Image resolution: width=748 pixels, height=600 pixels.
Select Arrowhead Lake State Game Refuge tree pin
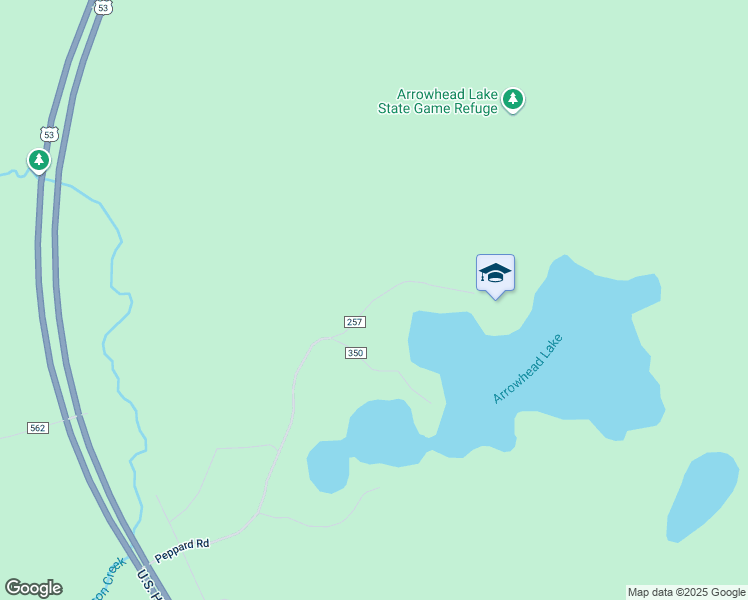click(x=513, y=100)
